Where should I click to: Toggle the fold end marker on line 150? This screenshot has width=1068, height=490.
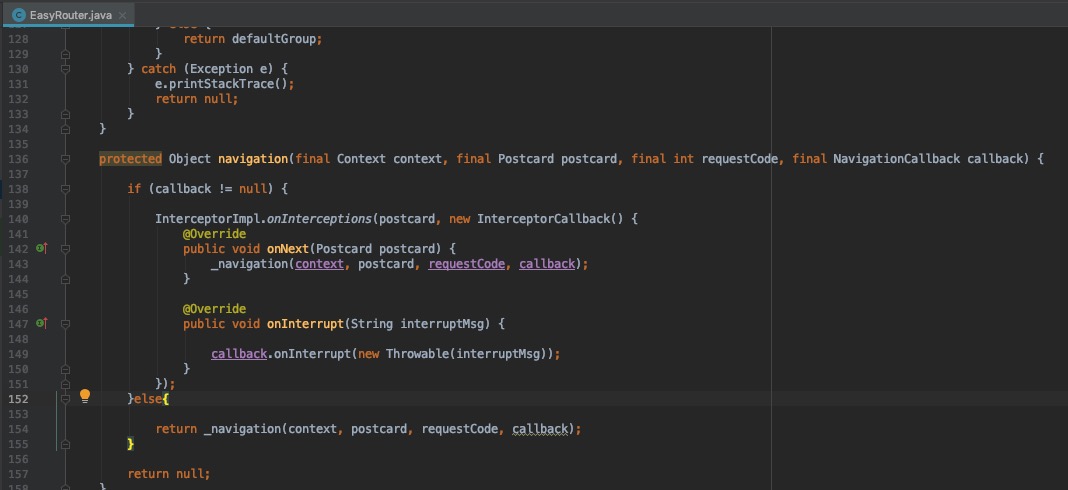[x=65, y=369]
